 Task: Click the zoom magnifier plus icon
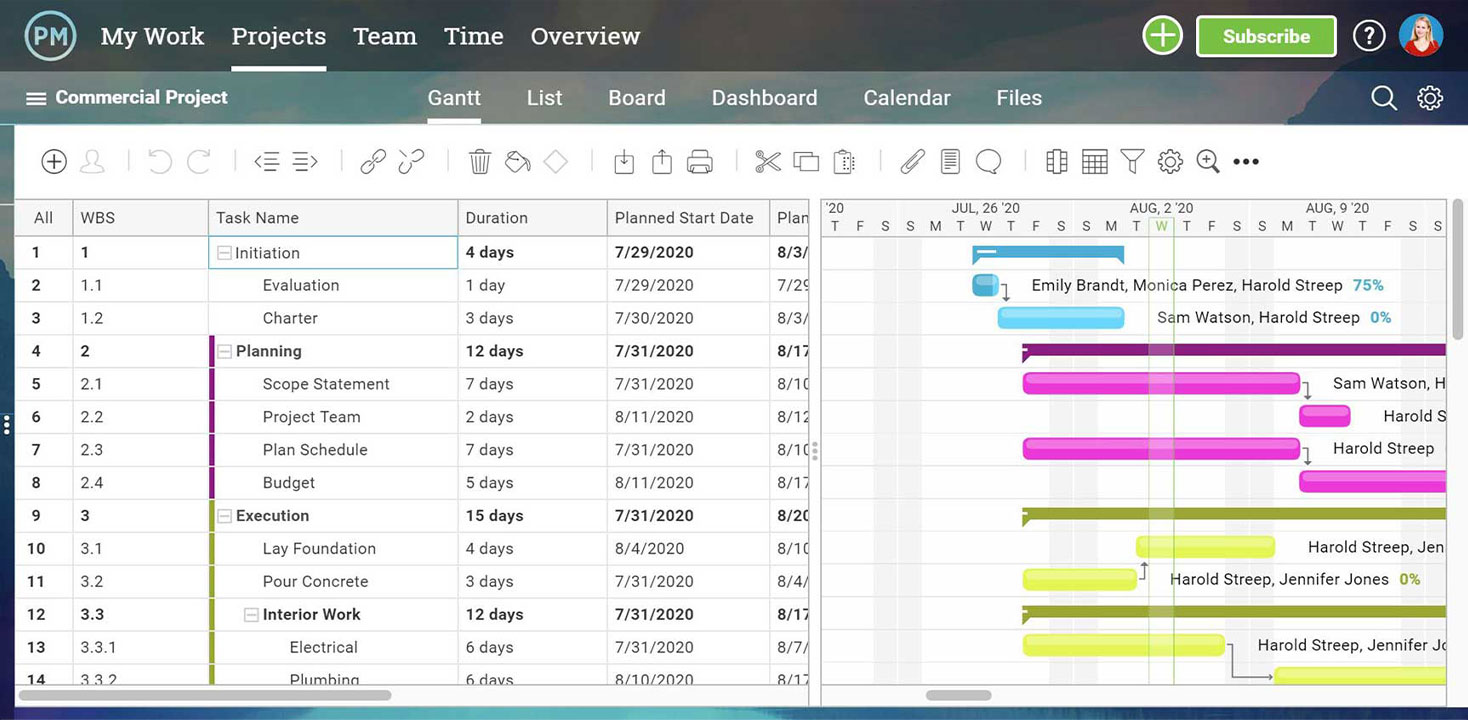(1208, 161)
